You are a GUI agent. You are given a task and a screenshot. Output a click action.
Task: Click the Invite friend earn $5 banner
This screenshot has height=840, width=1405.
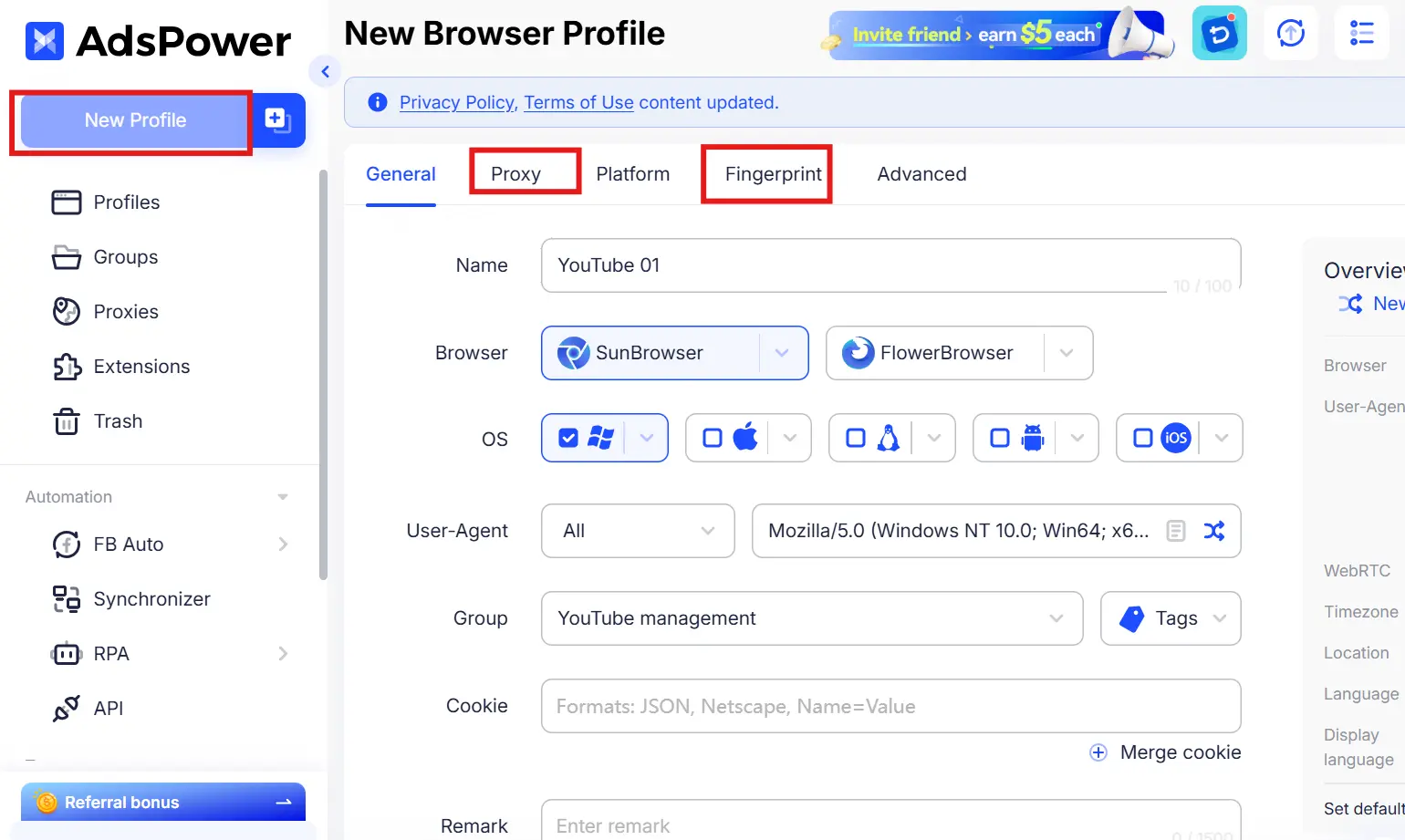998,35
